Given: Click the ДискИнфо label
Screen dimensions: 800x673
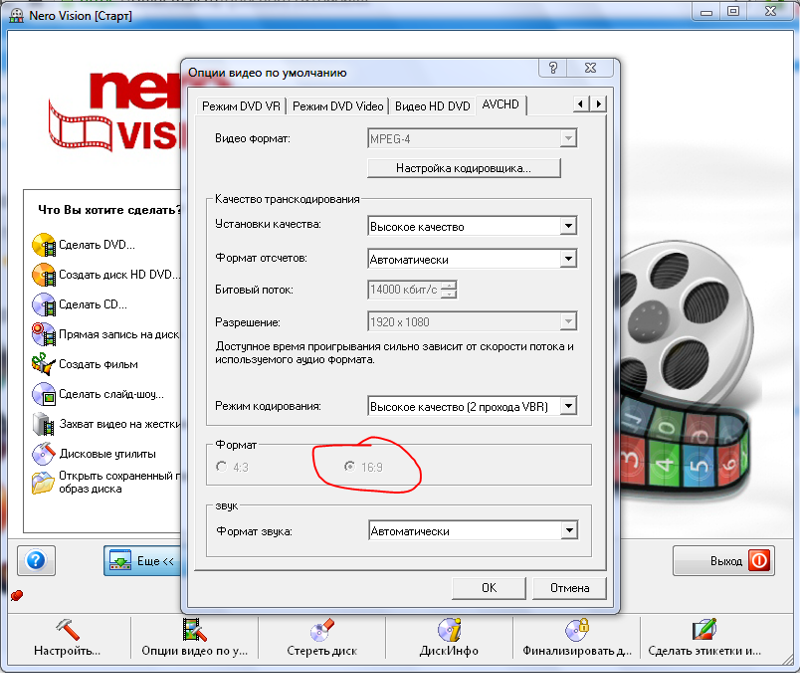Looking at the screenshot, I should coord(449,651).
